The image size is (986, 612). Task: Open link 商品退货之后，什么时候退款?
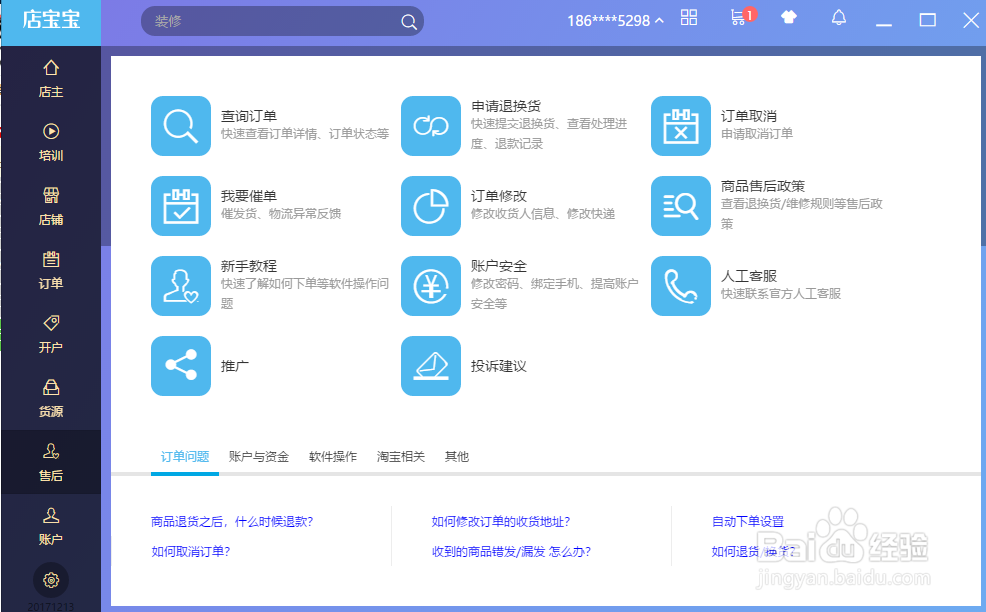pos(232,521)
